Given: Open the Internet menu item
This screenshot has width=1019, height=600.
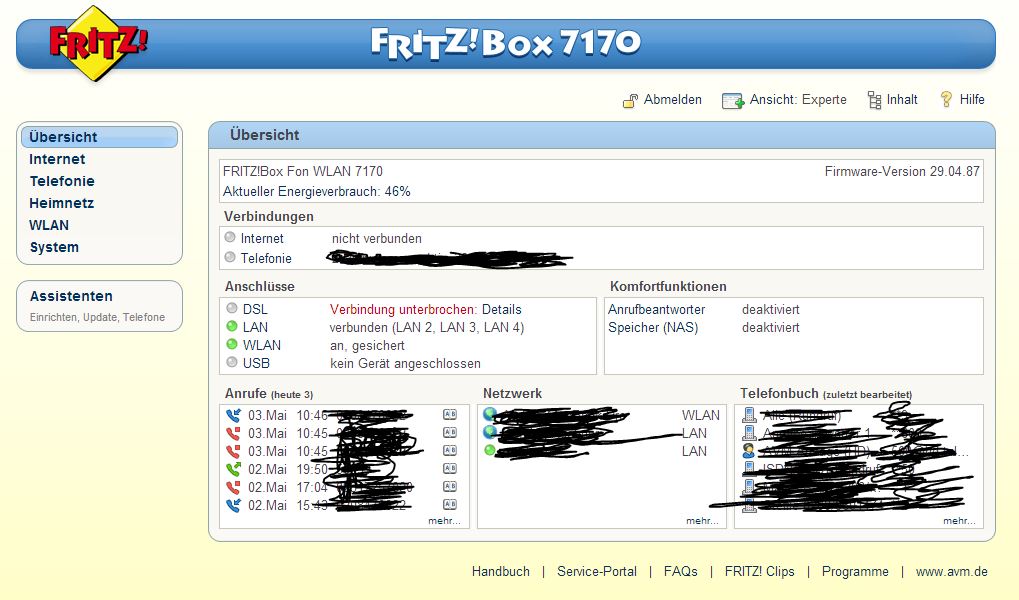Looking at the screenshot, I should 57,159.
